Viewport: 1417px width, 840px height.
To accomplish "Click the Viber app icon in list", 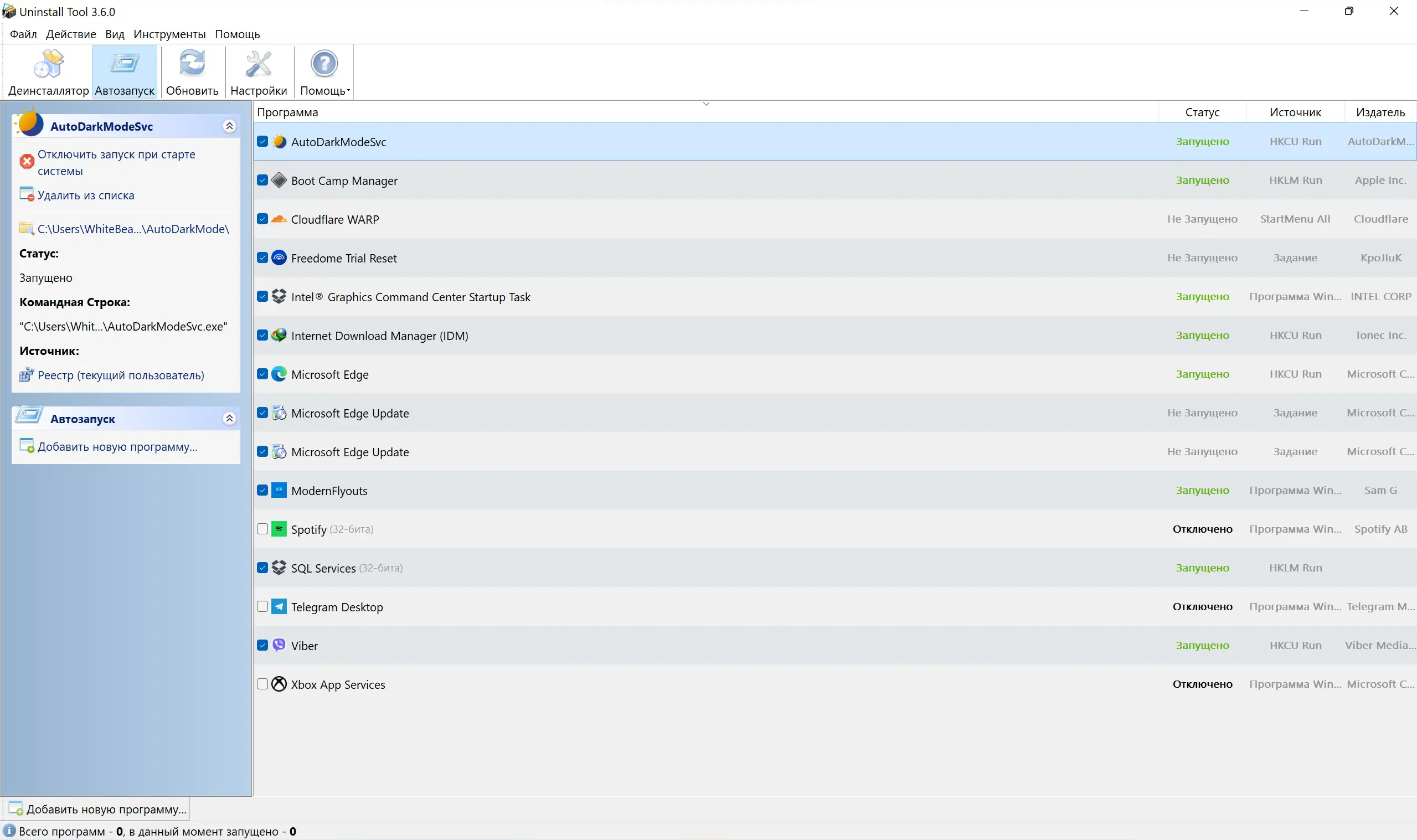I will tap(279, 645).
